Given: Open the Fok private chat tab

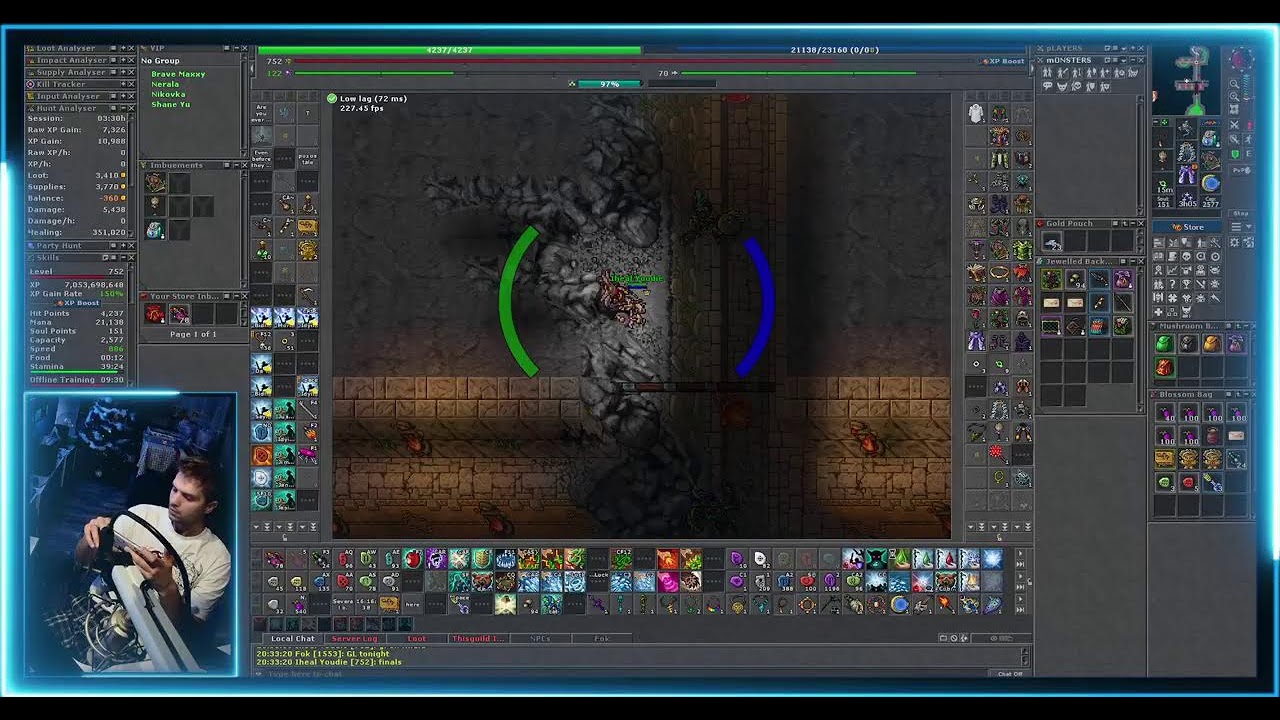Looking at the screenshot, I should coord(602,638).
